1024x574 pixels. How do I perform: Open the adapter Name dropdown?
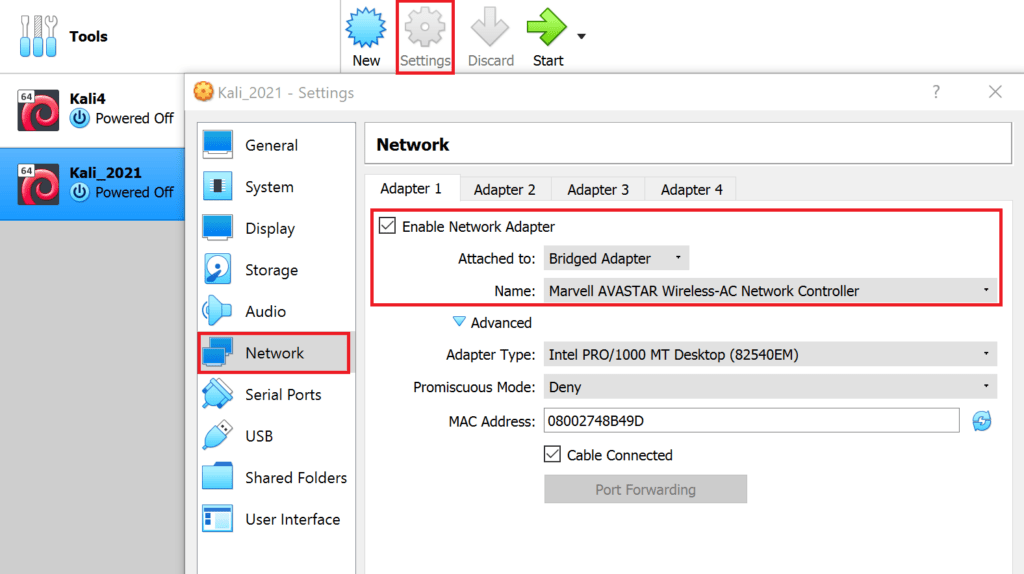coord(770,291)
